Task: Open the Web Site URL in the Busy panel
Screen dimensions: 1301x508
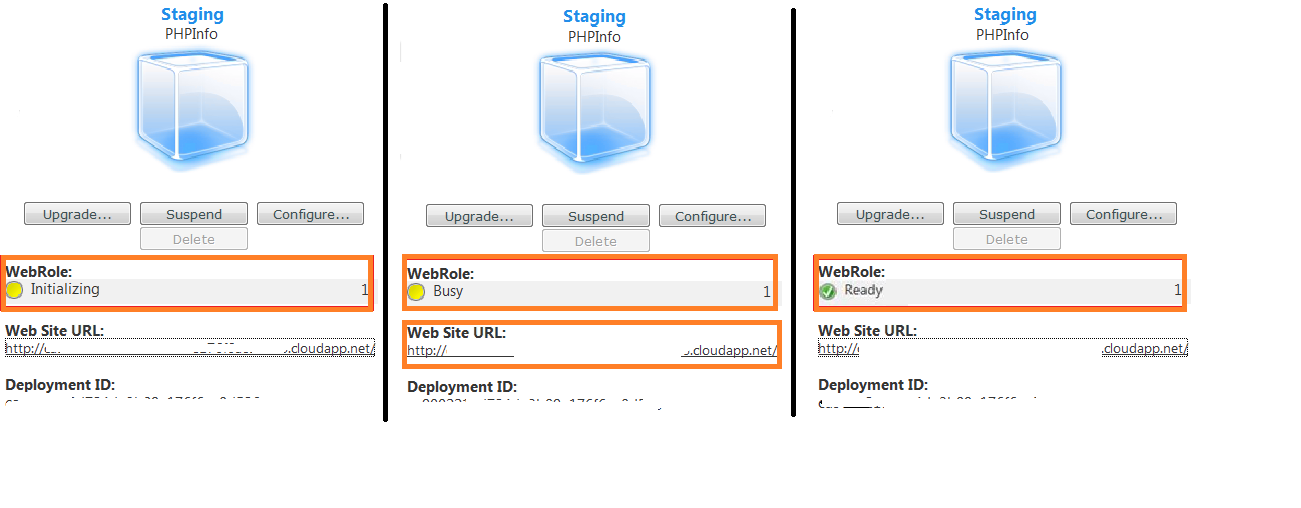Action: point(592,351)
